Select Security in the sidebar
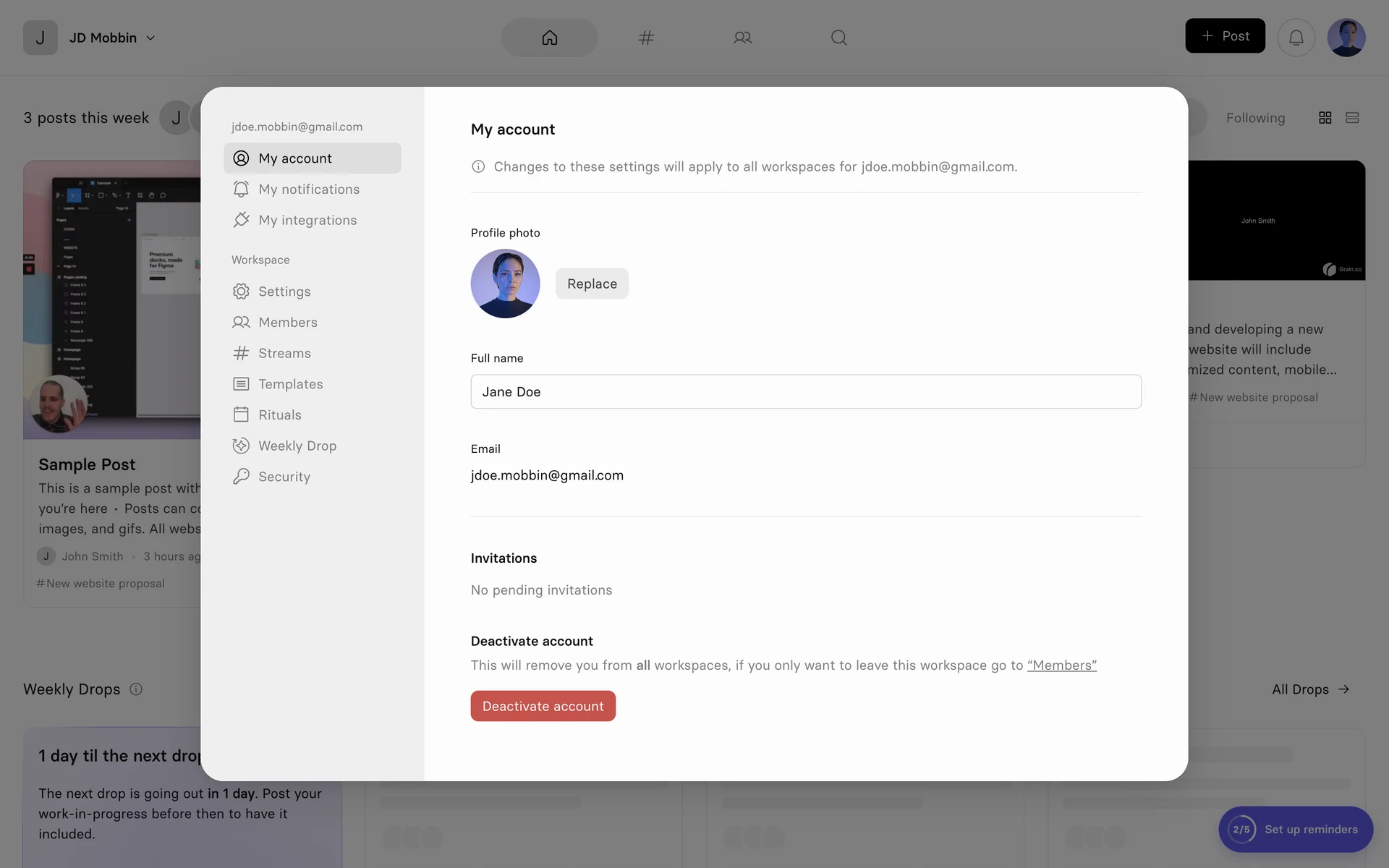 pos(284,477)
